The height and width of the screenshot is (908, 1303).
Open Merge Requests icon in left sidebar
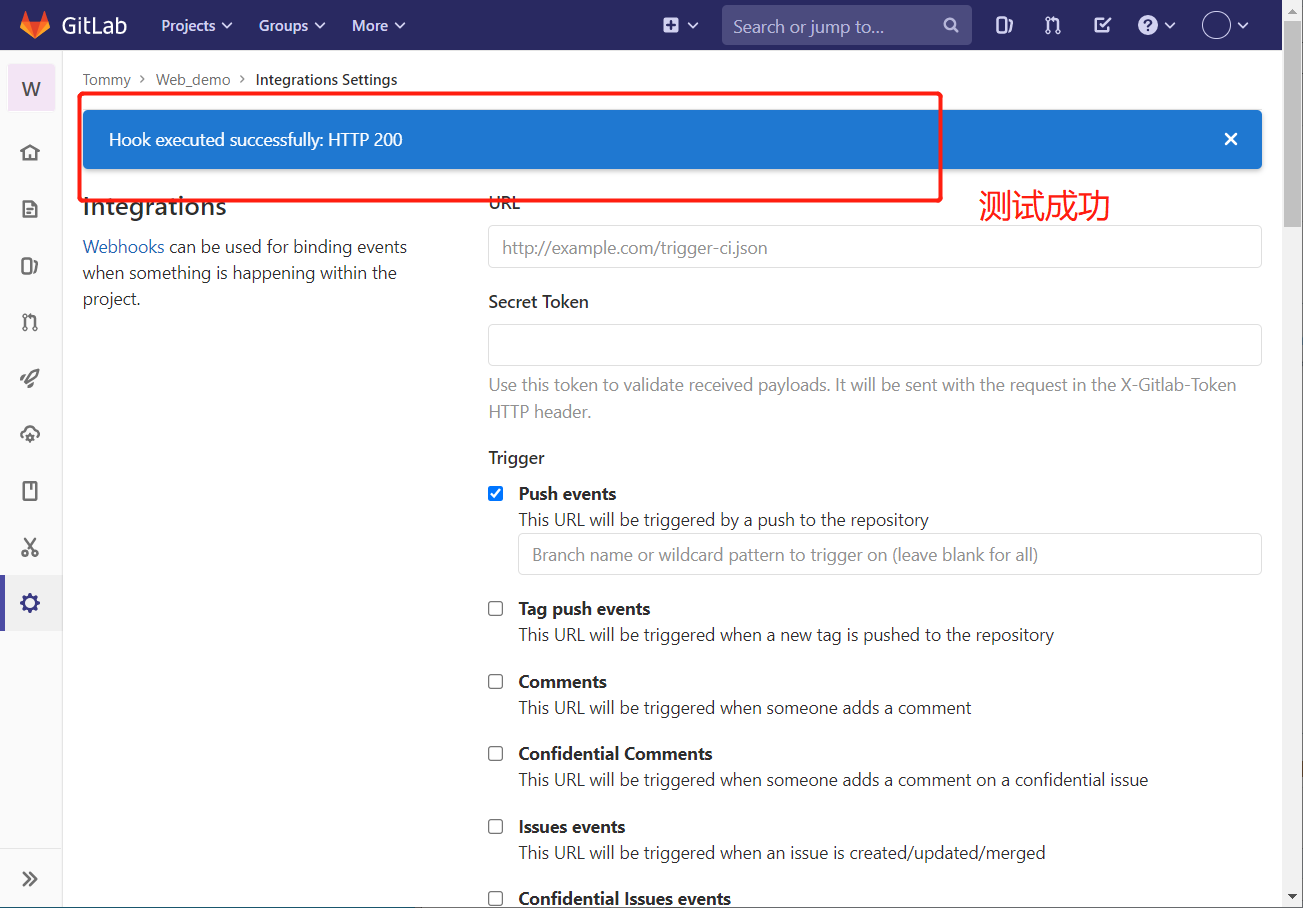(x=30, y=322)
